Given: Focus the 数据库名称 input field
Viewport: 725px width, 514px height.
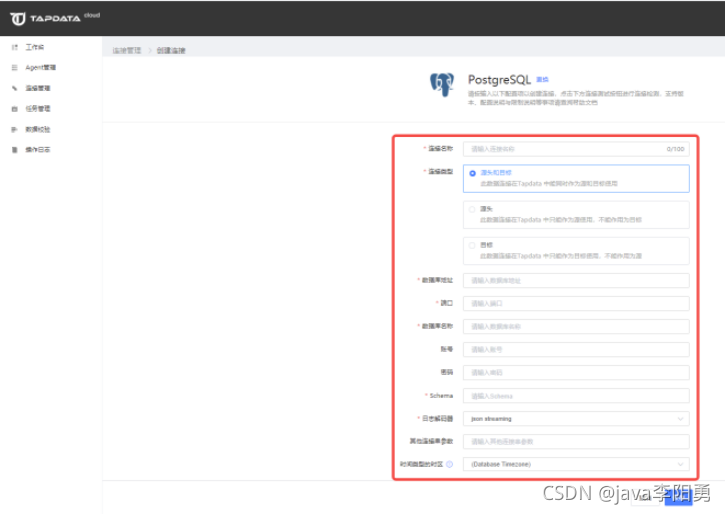Looking at the screenshot, I should click(576, 326).
